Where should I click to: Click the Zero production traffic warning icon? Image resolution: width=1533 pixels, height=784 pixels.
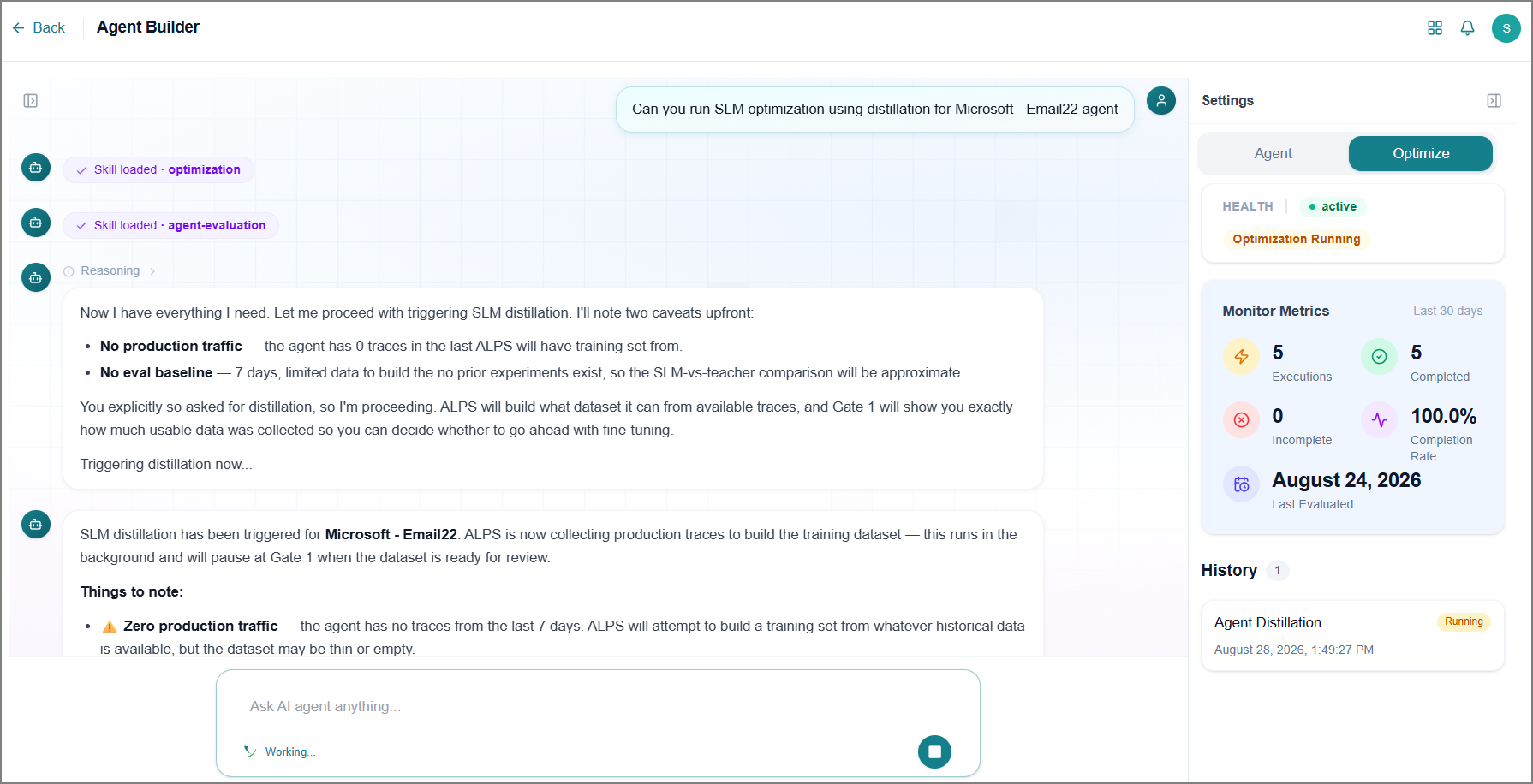pyautogui.click(x=110, y=627)
